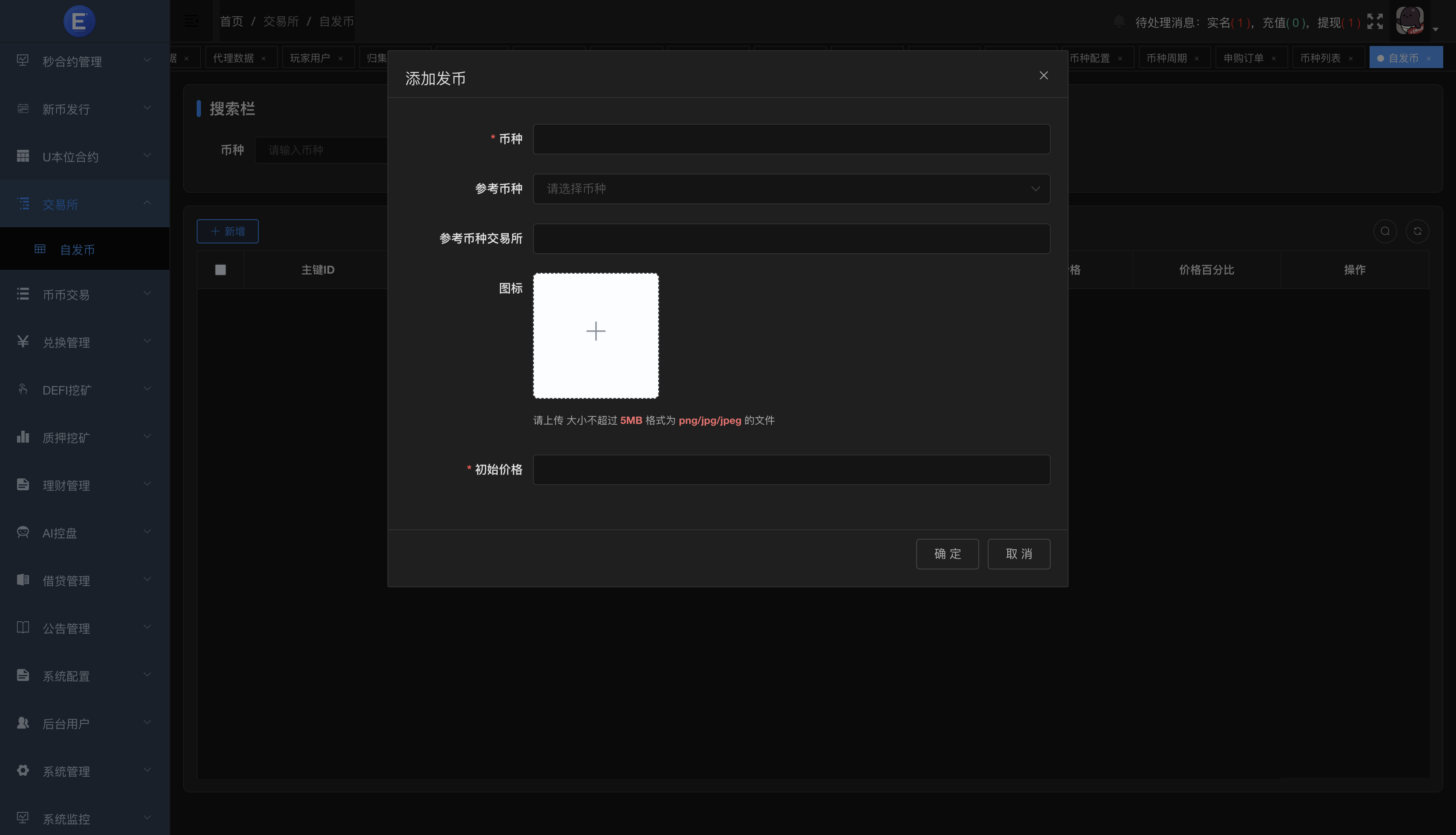Screen dimensions: 1456x835
Task: Toggle the select-all checkbox in table header
Action: coord(220,269)
